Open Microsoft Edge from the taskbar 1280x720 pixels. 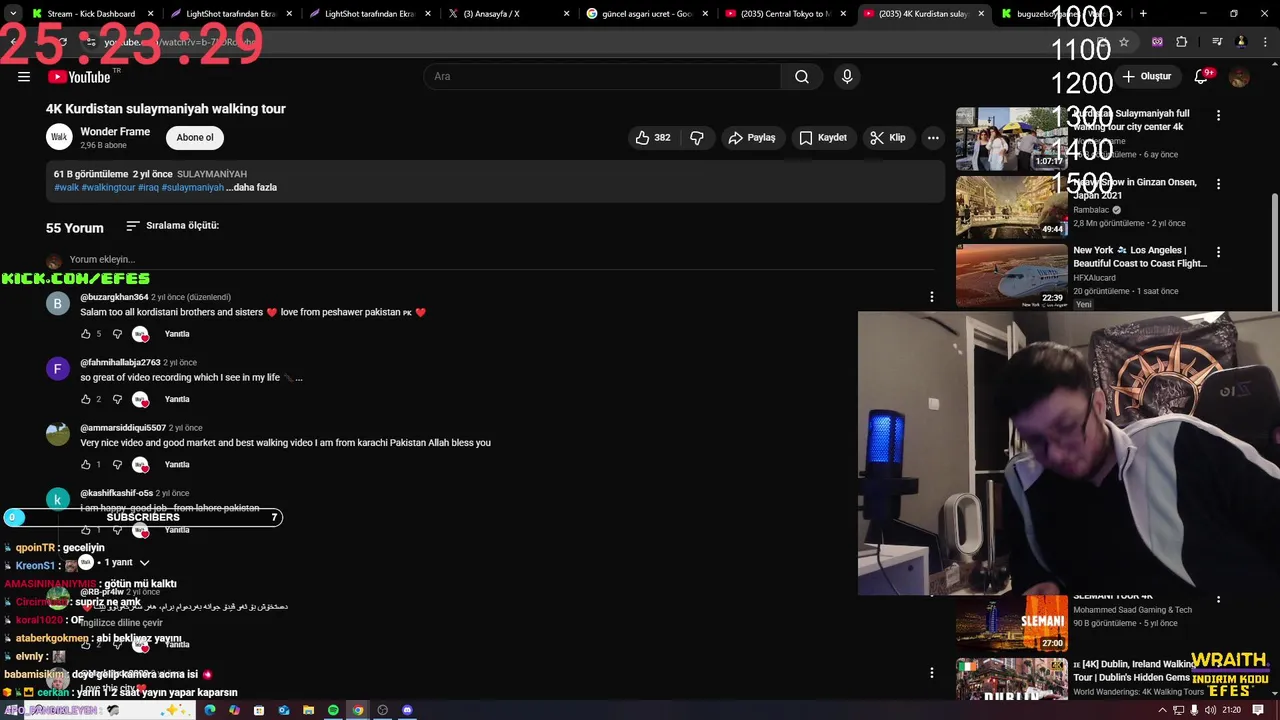[210, 710]
